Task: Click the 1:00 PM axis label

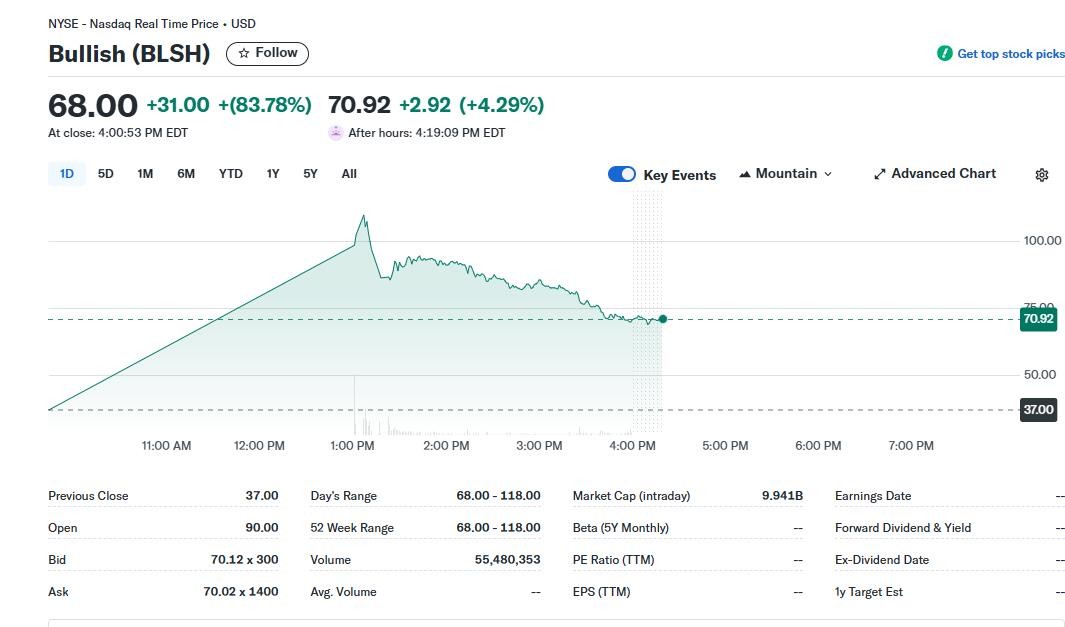Action: click(x=352, y=446)
